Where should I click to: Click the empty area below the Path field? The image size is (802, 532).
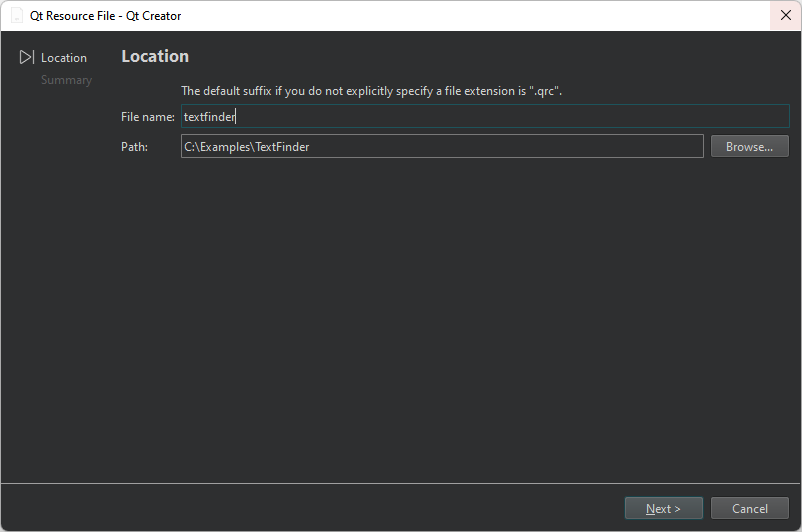coord(450,300)
